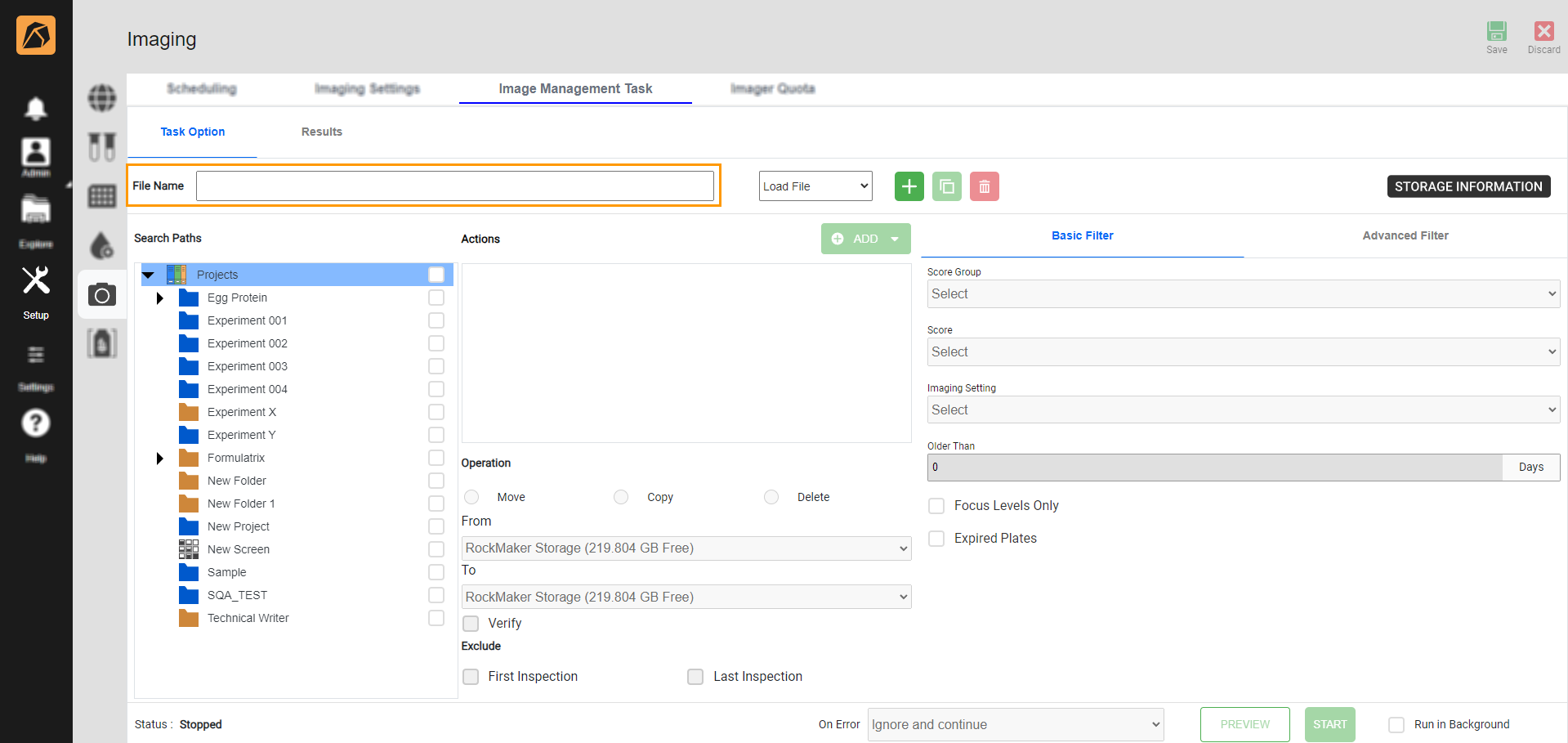Open the On Error dropdown
The image size is (1568, 743).
1014,724
